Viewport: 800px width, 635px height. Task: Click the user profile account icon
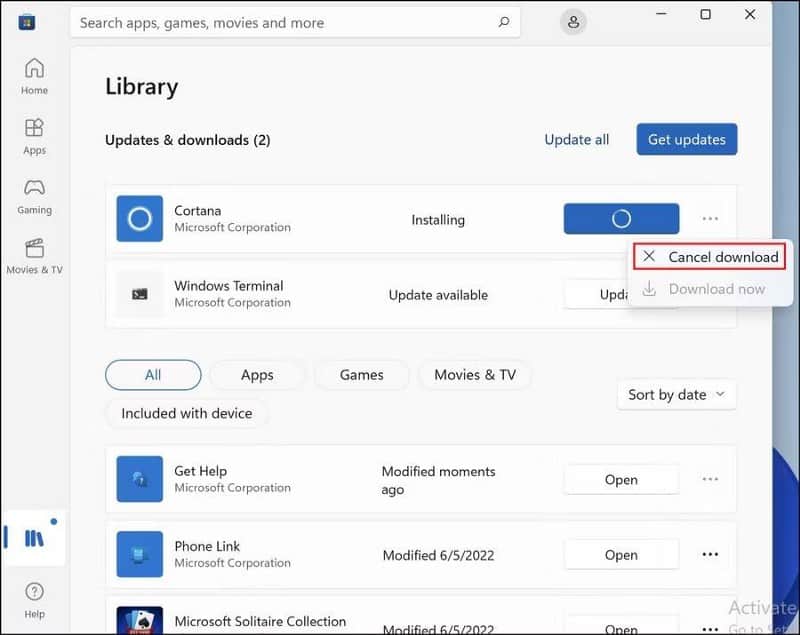click(573, 22)
